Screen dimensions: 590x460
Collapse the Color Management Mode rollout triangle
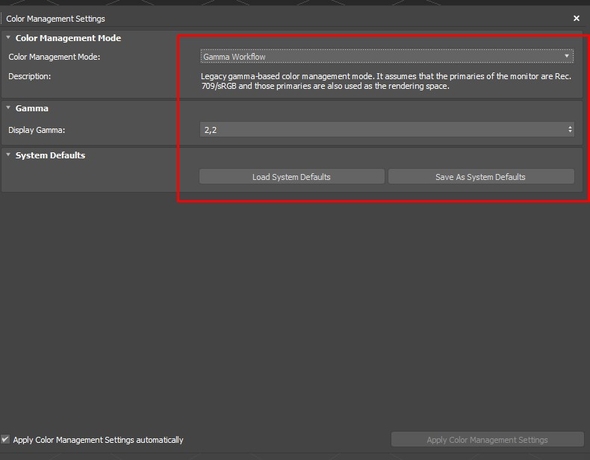point(8,37)
